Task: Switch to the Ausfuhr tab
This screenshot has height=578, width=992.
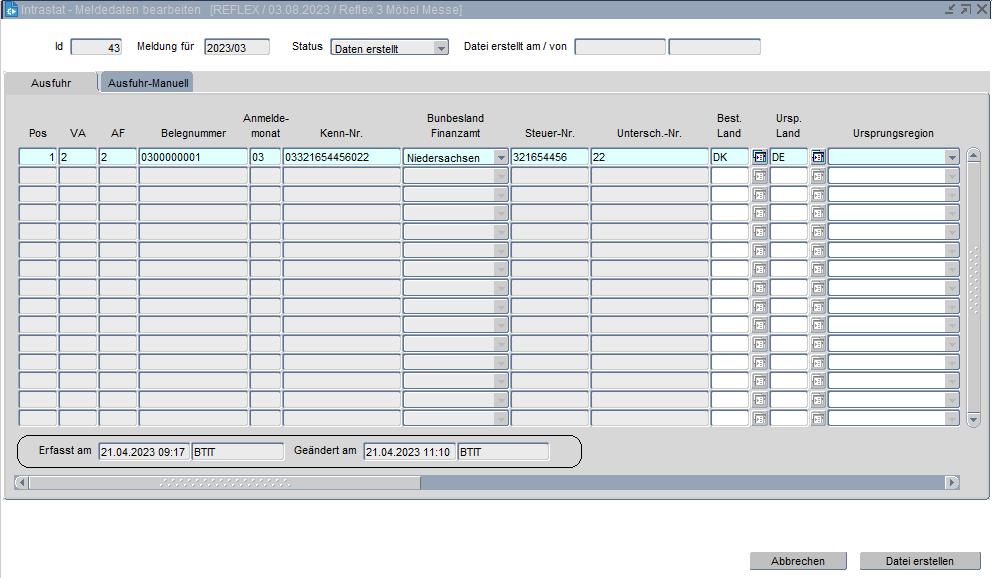Action: point(50,83)
